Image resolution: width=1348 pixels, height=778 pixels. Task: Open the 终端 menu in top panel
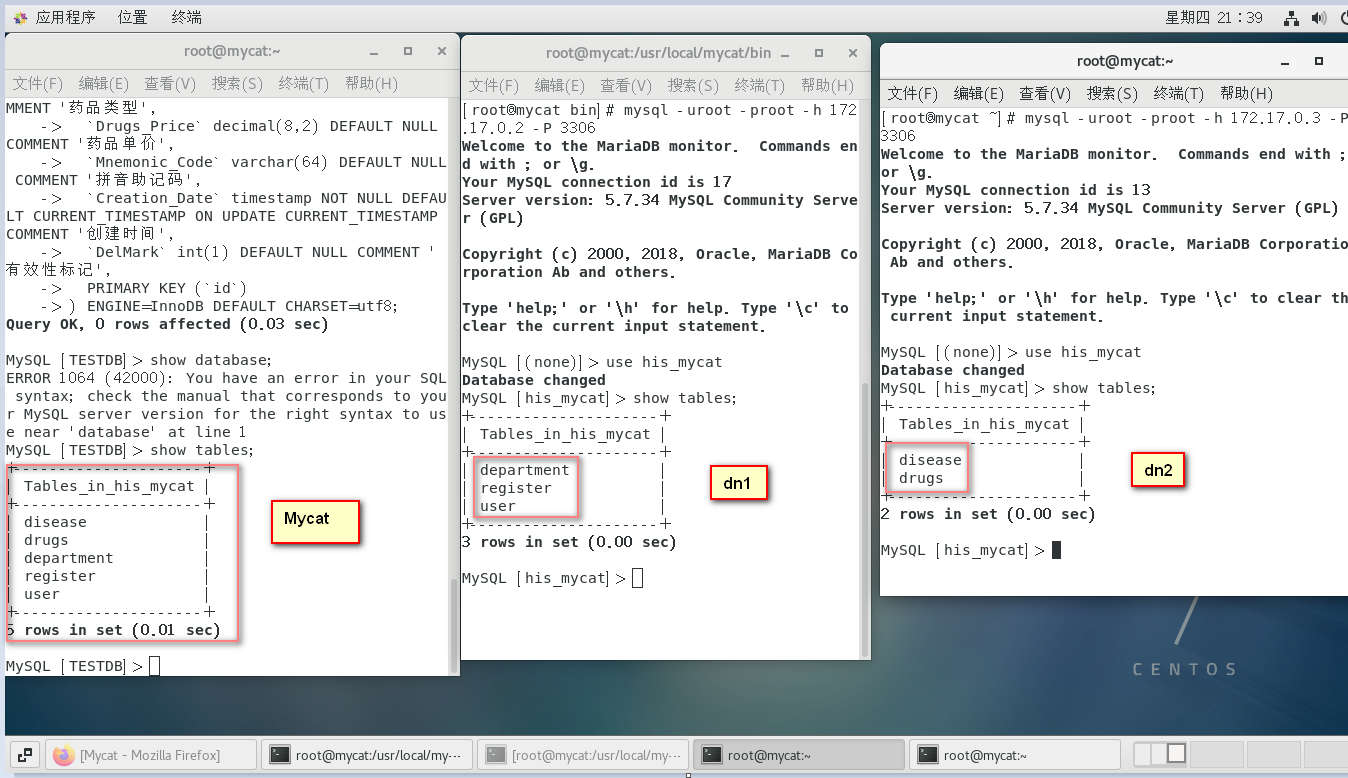[186, 17]
